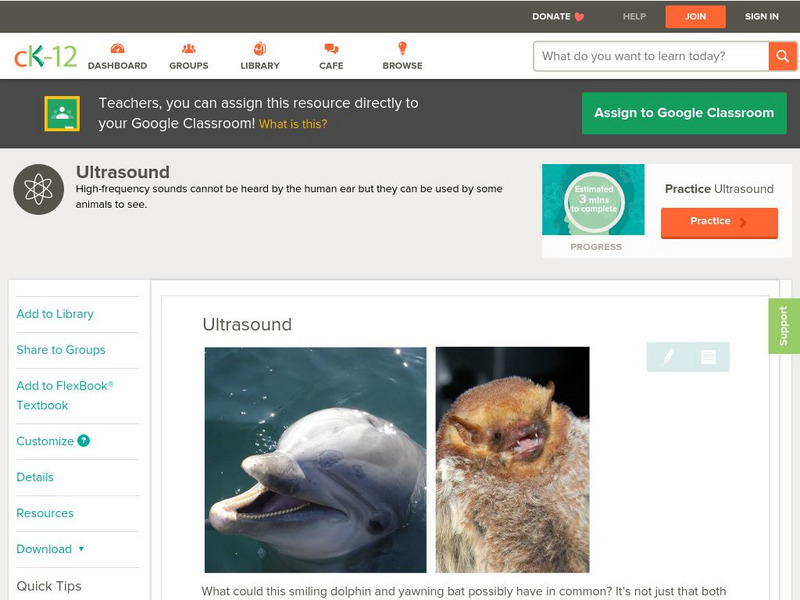
Task: Expand the Download dropdown arrow
Action: (81, 549)
